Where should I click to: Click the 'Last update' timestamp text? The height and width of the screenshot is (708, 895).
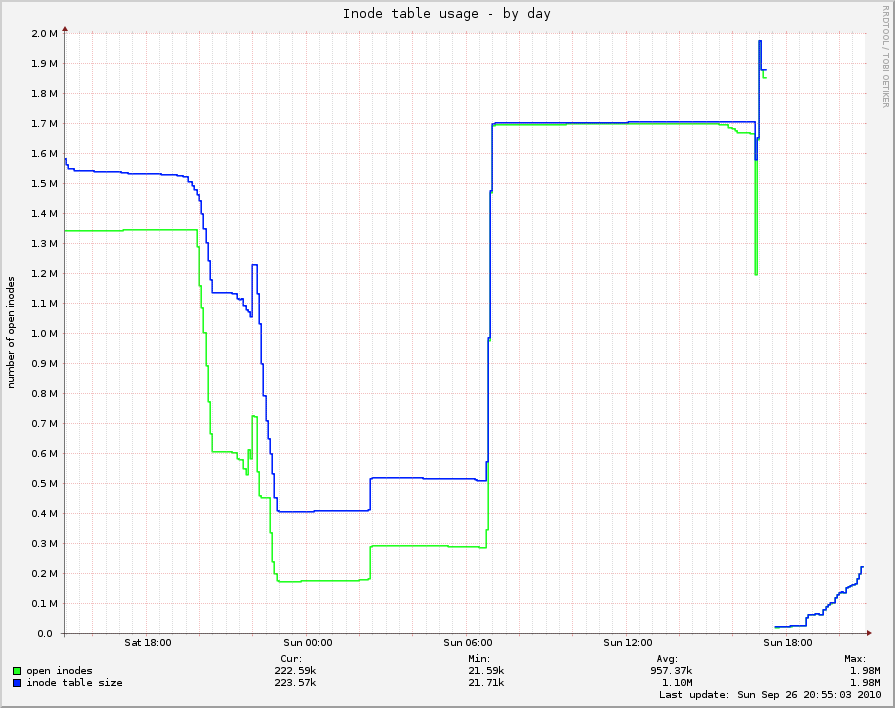tap(770, 695)
